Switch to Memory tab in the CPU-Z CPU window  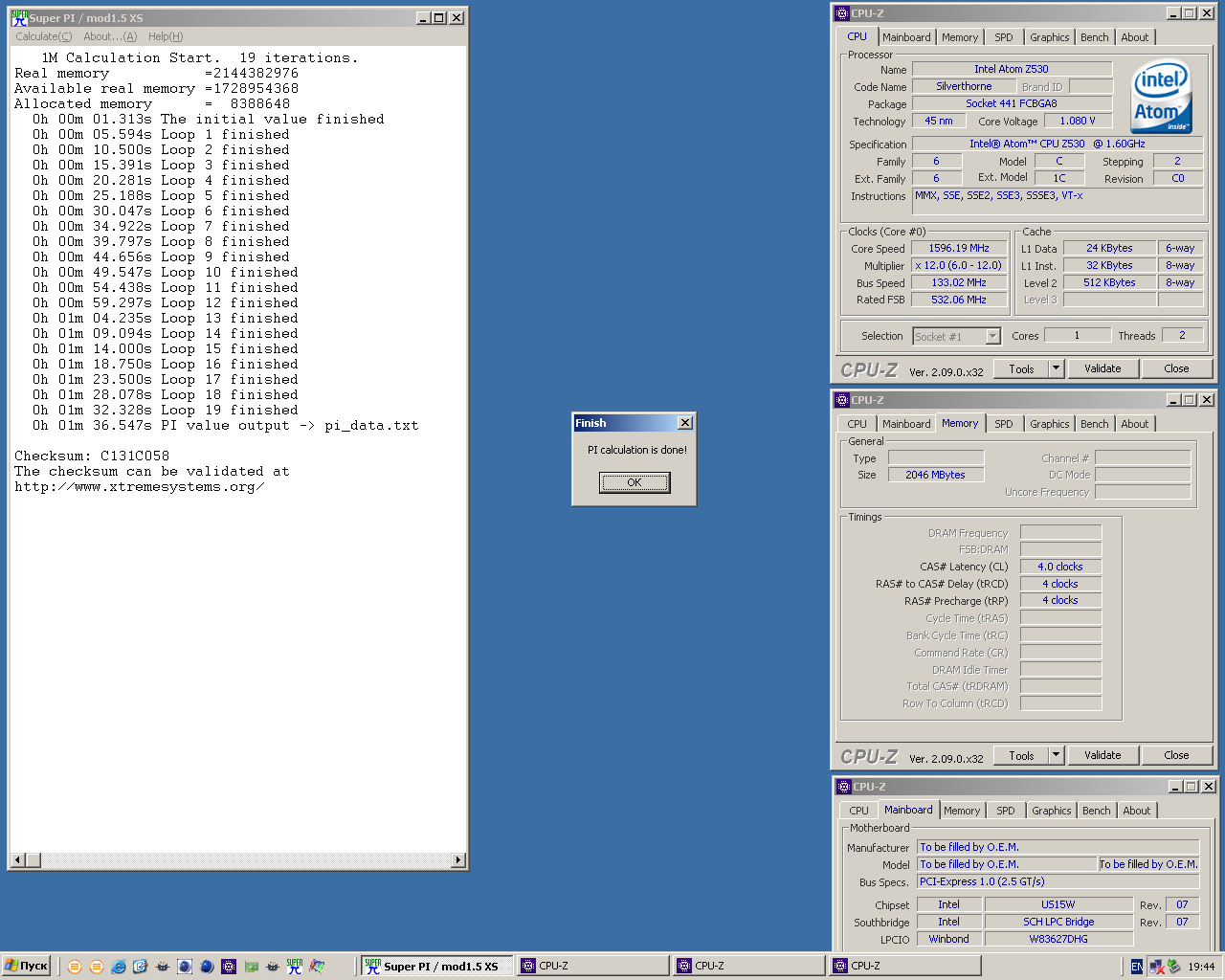click(960, 37)
